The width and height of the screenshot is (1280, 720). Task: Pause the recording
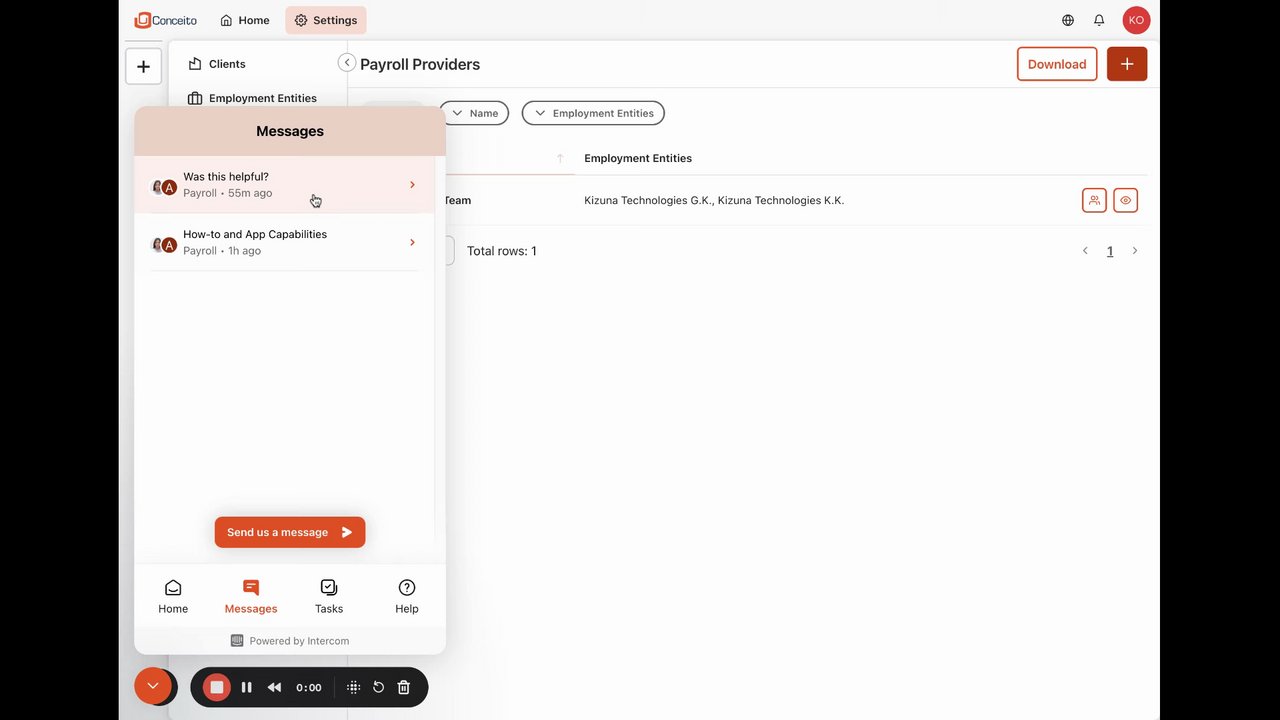click(246, 687)
